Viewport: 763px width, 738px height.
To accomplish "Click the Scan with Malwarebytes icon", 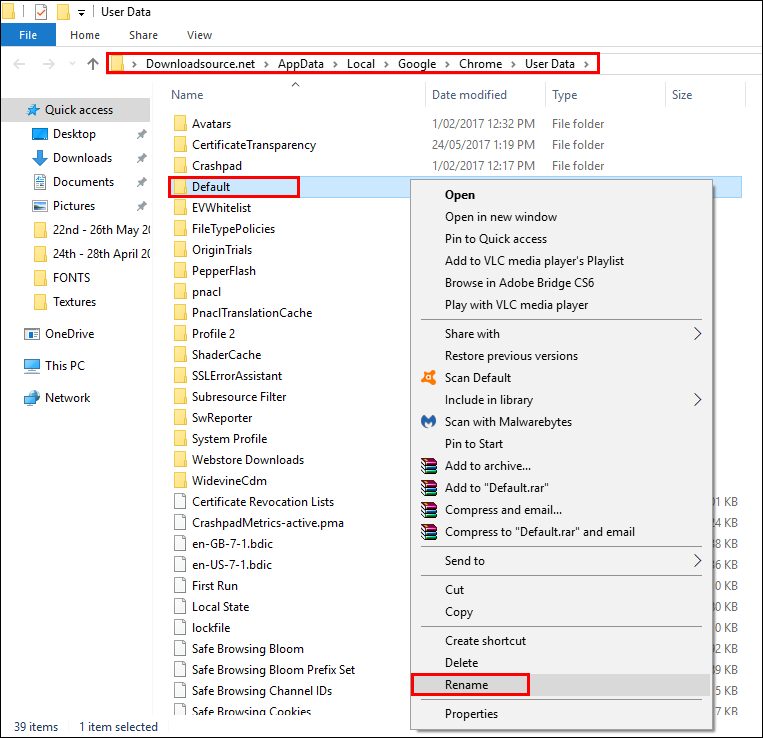I will 429,421.
